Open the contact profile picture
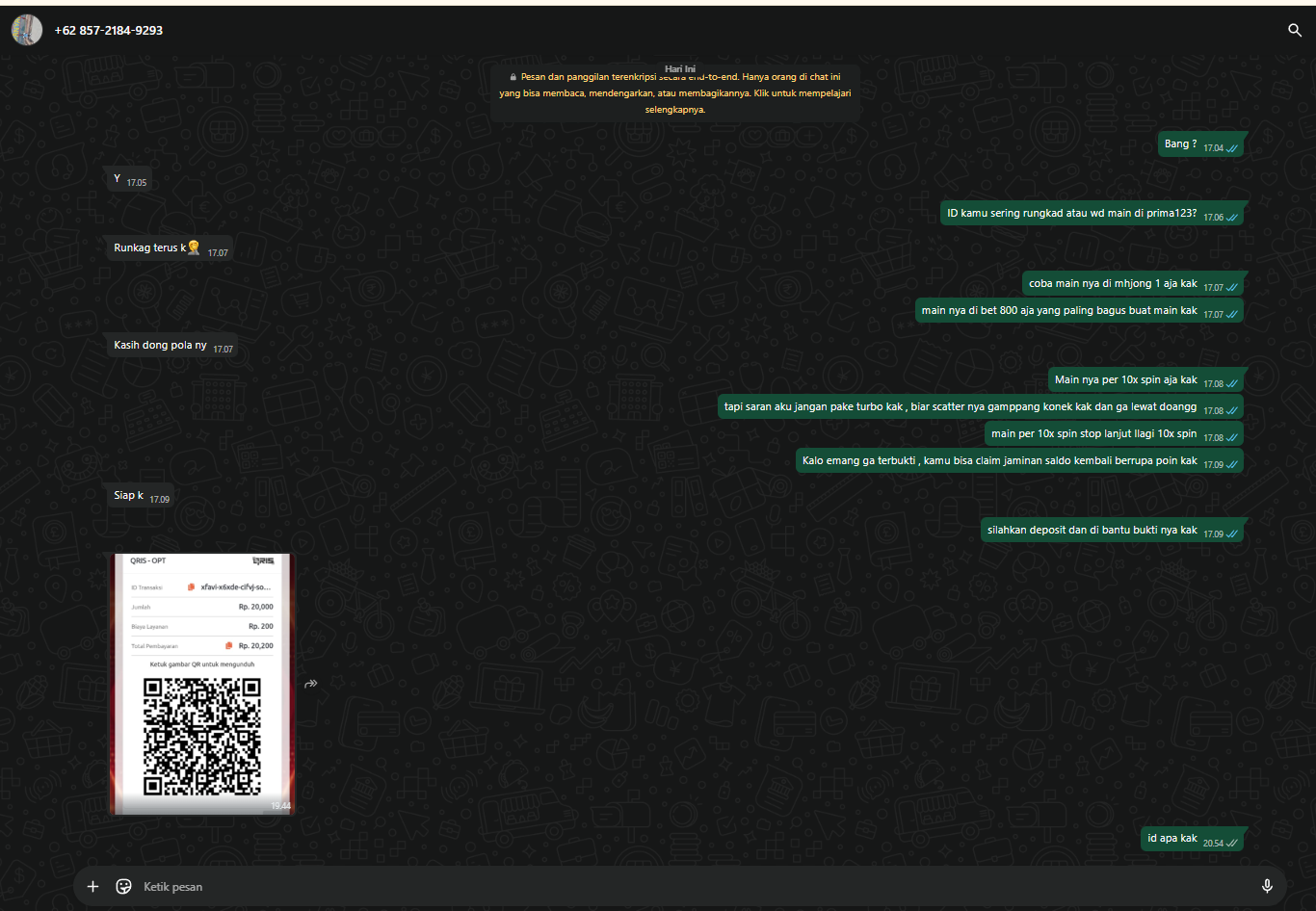 [x=27, y=30]
